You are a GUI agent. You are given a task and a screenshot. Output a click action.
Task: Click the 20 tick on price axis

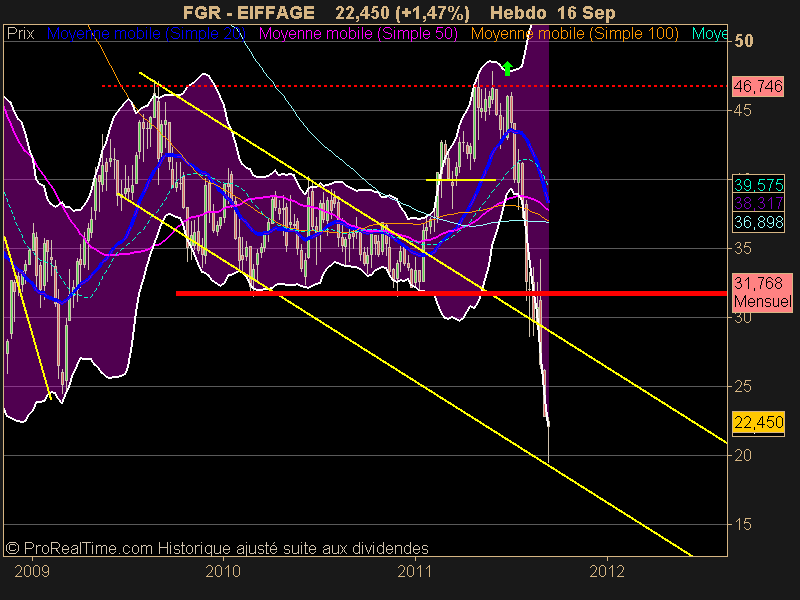tap(742, 456)
